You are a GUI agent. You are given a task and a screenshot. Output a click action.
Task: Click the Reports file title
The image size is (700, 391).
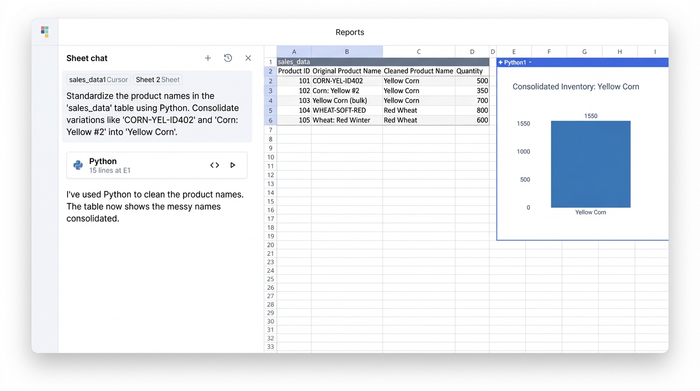pyautogui.click(x=350, y=32)
